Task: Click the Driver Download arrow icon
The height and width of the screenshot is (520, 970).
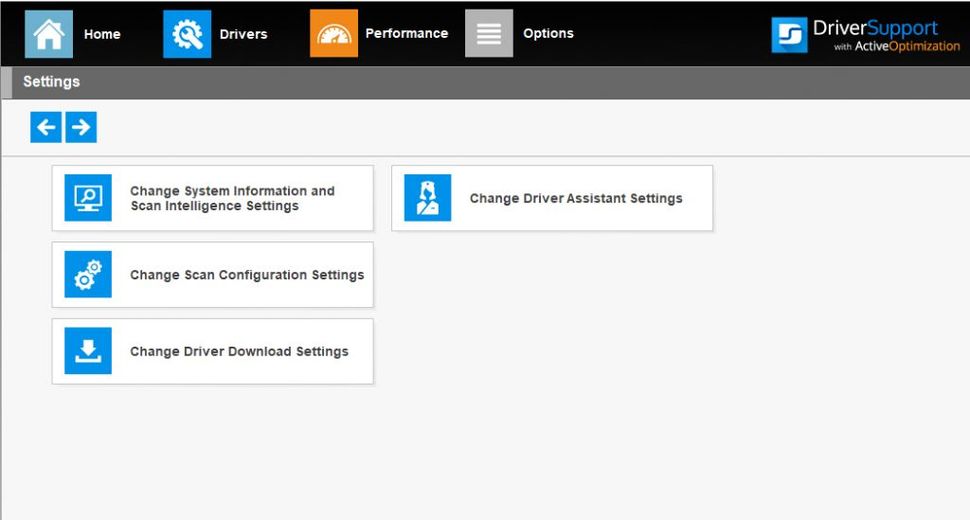Action: (x=88, y=351)
